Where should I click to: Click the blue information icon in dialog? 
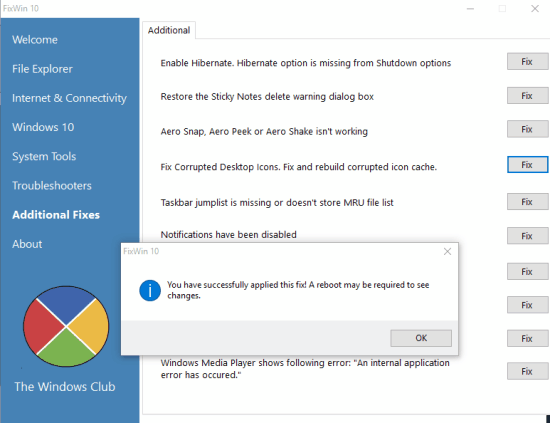150,290
